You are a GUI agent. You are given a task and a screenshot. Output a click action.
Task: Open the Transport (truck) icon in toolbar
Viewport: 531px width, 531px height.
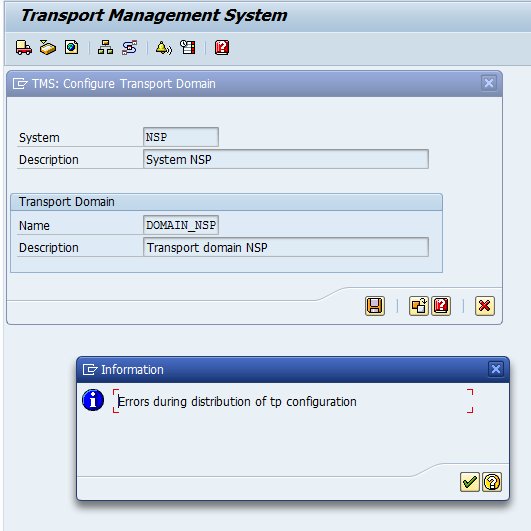click(x=24, y=47)
